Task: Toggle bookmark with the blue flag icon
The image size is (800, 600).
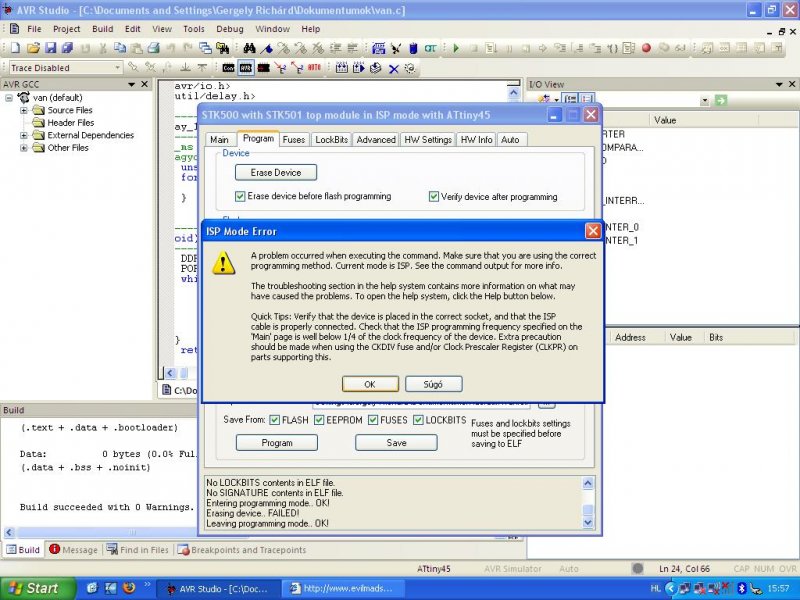Action: point(266,48)
